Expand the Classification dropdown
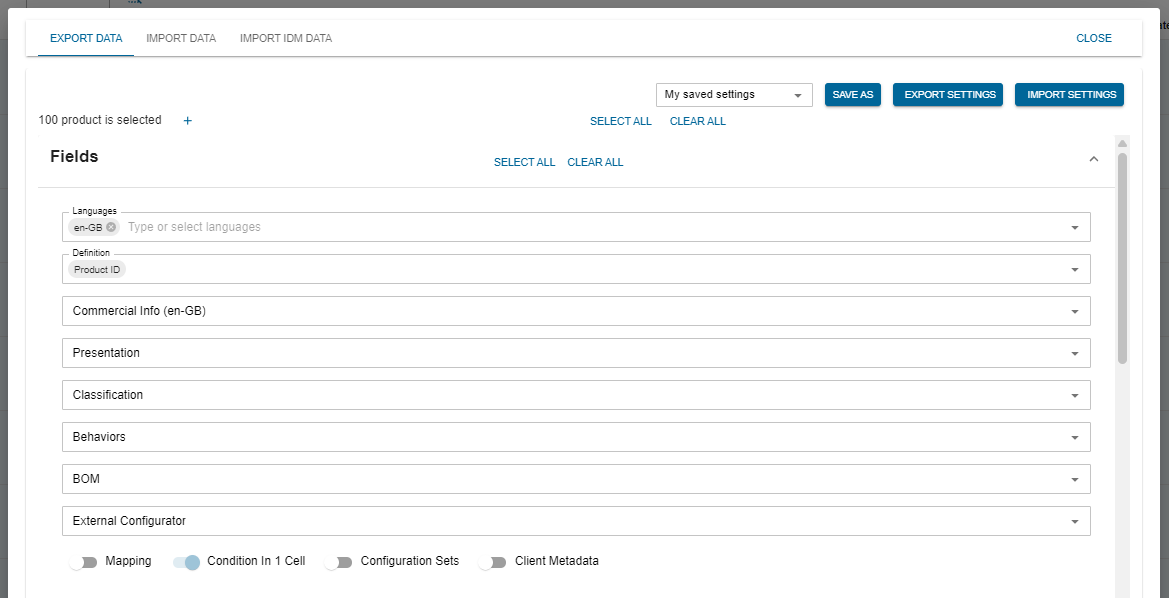 click(576, 394)
